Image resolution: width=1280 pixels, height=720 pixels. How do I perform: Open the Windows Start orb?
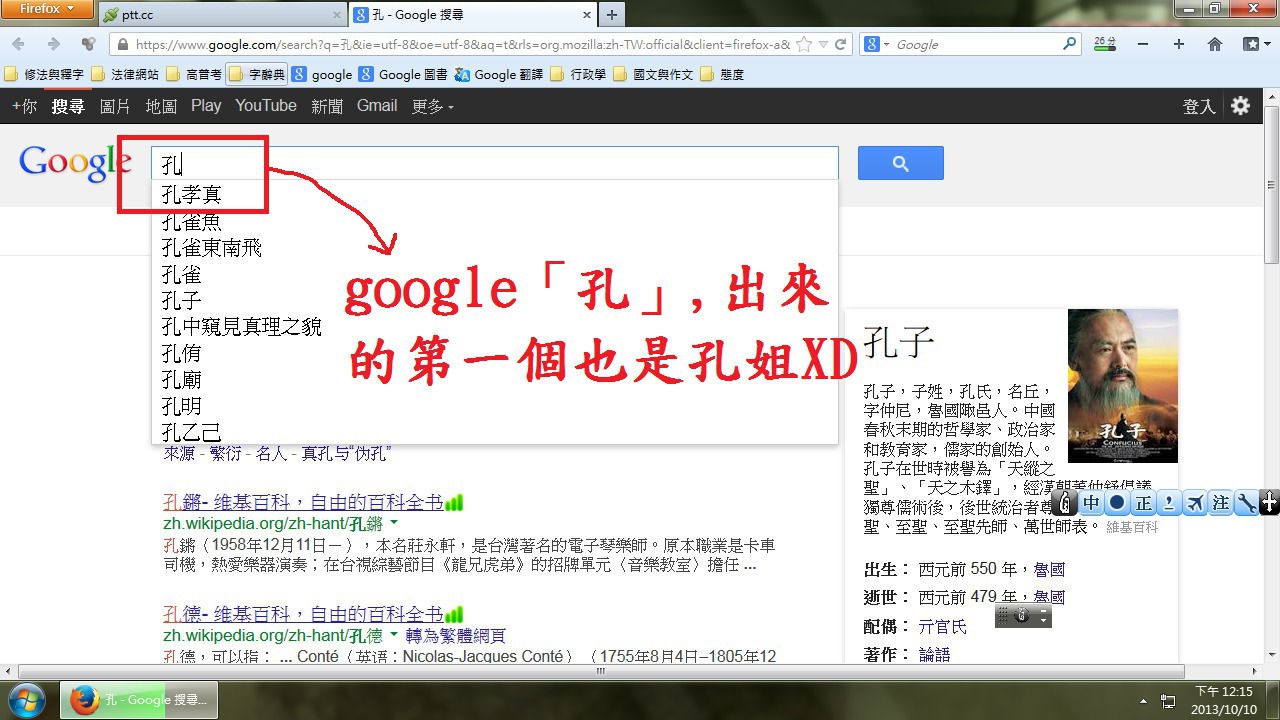[28, 699]
